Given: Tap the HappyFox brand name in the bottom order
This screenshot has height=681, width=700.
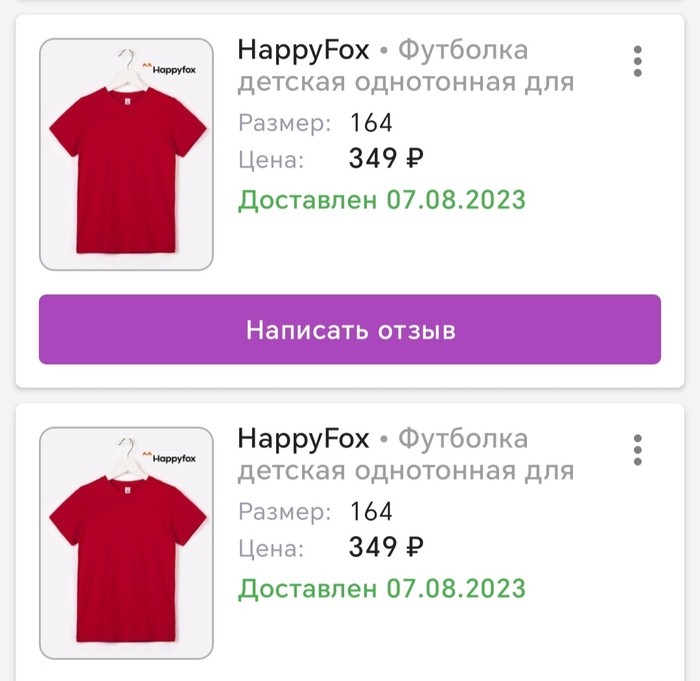Looking at the screenshot, I should click(303, 438).
